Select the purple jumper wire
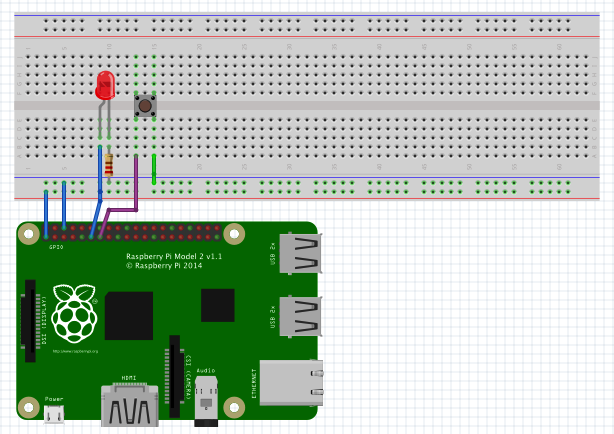This screenshot has width=614, height=434. click(135, 184)
